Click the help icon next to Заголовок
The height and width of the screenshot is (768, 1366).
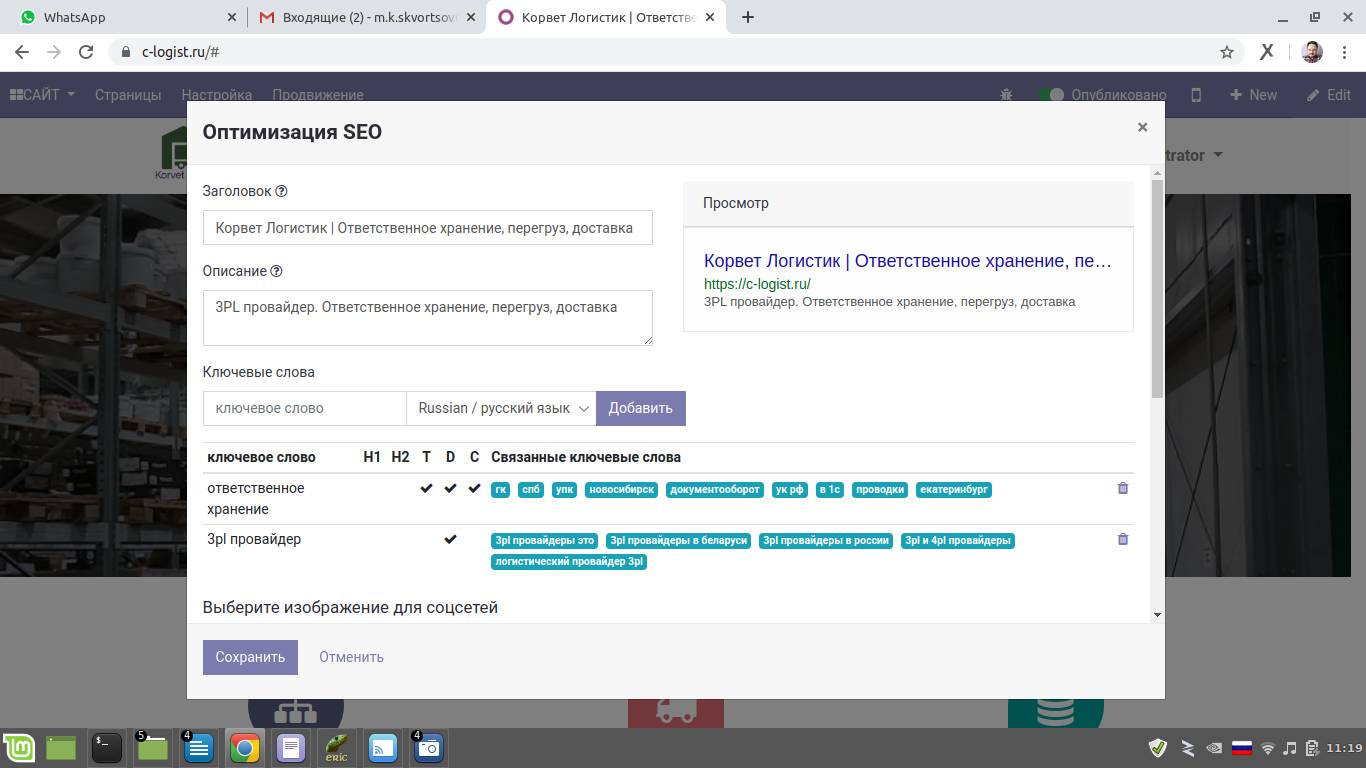pyautogui.click(x=281, y=191)
